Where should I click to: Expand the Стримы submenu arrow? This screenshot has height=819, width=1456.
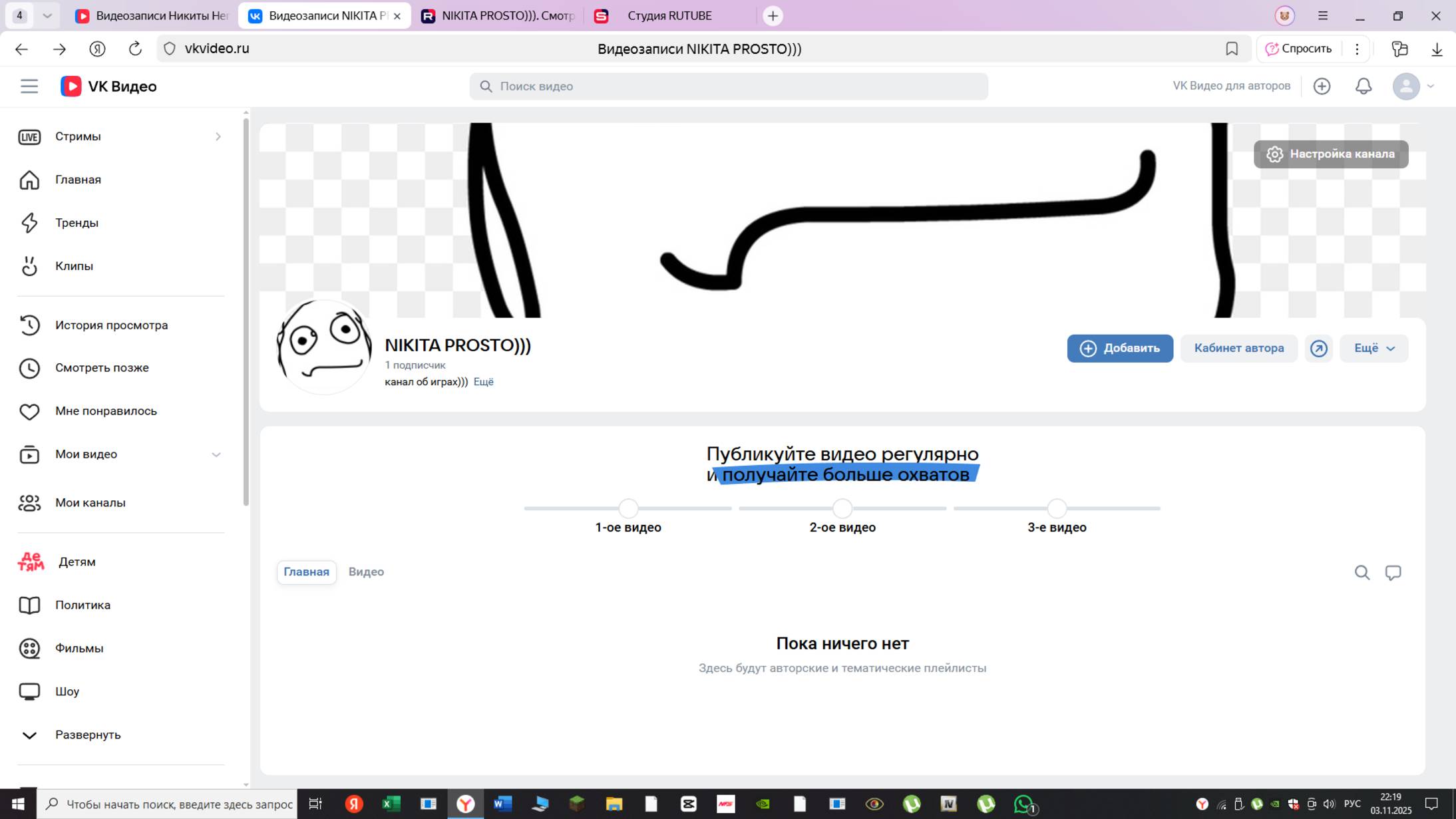(x=218, y=137)
